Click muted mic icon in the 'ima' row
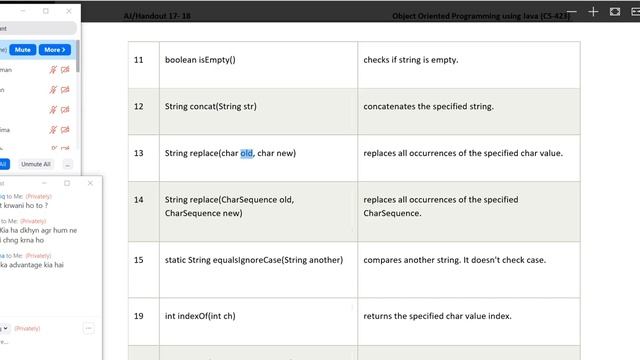The height and width of the screenshot is (360, 640). click(53, 130)
